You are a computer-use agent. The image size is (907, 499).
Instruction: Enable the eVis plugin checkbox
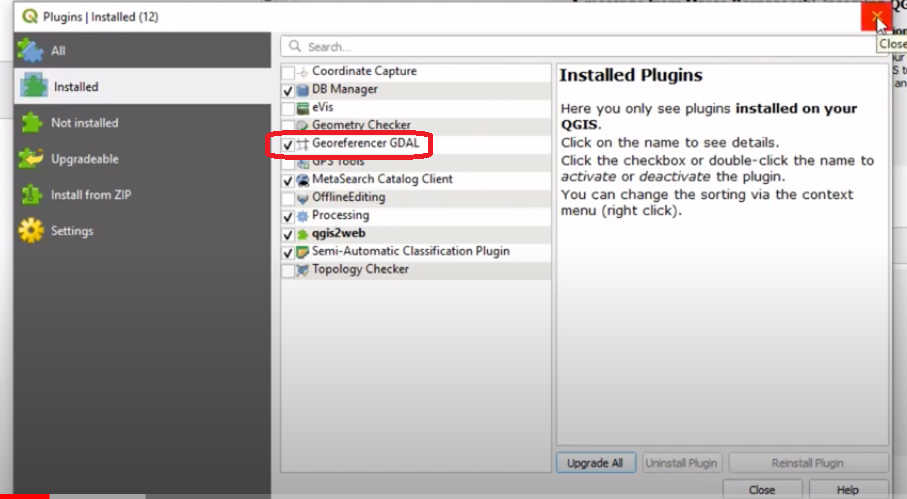click(287, 108)
